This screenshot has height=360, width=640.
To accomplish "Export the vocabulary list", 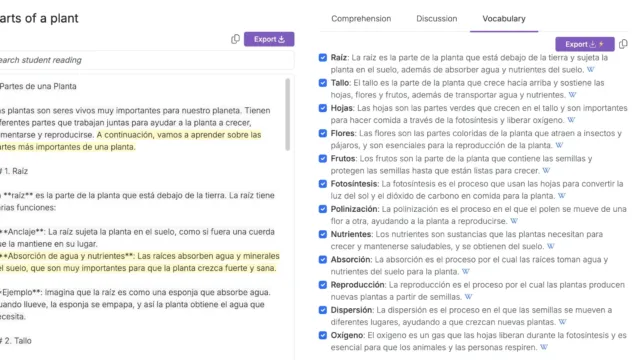I will pos(584,44).
